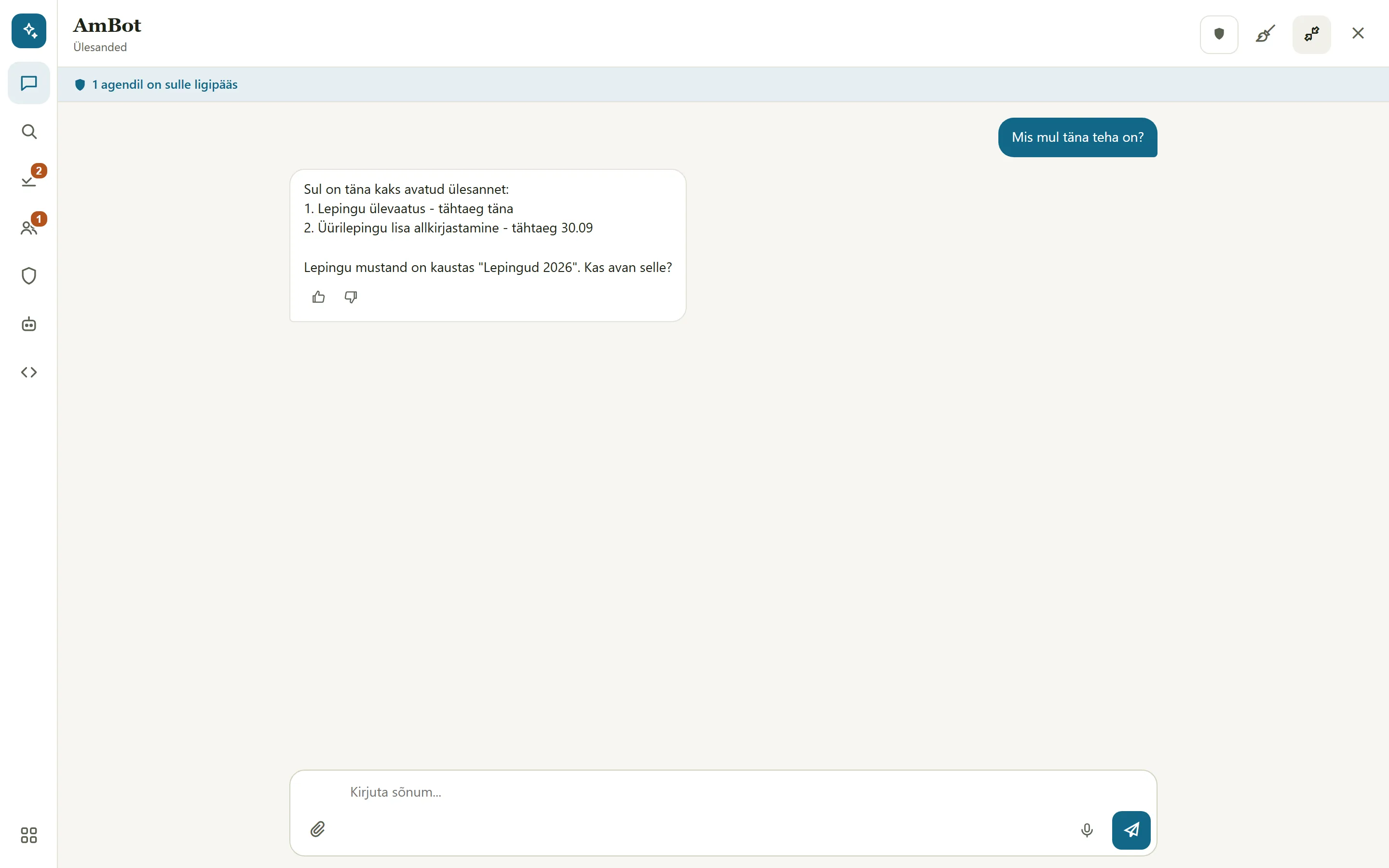Open the robot agents icon in sidebar
Viewport: 1389px width, 868px height.
(29, 325)
